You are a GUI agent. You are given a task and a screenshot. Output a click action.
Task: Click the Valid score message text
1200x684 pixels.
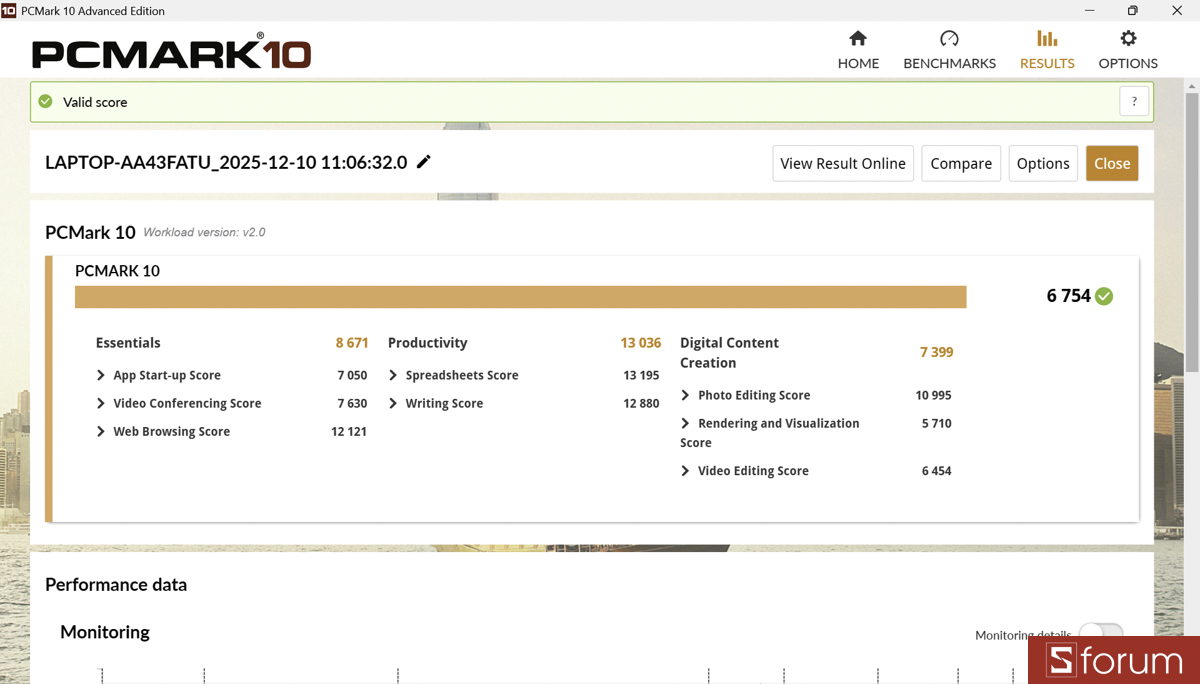tap(95, 102)
